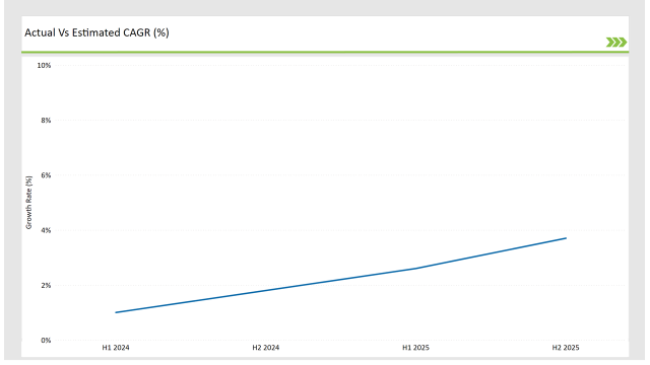
Task: Click the 6% y-axis label
Action: point(46,175)
